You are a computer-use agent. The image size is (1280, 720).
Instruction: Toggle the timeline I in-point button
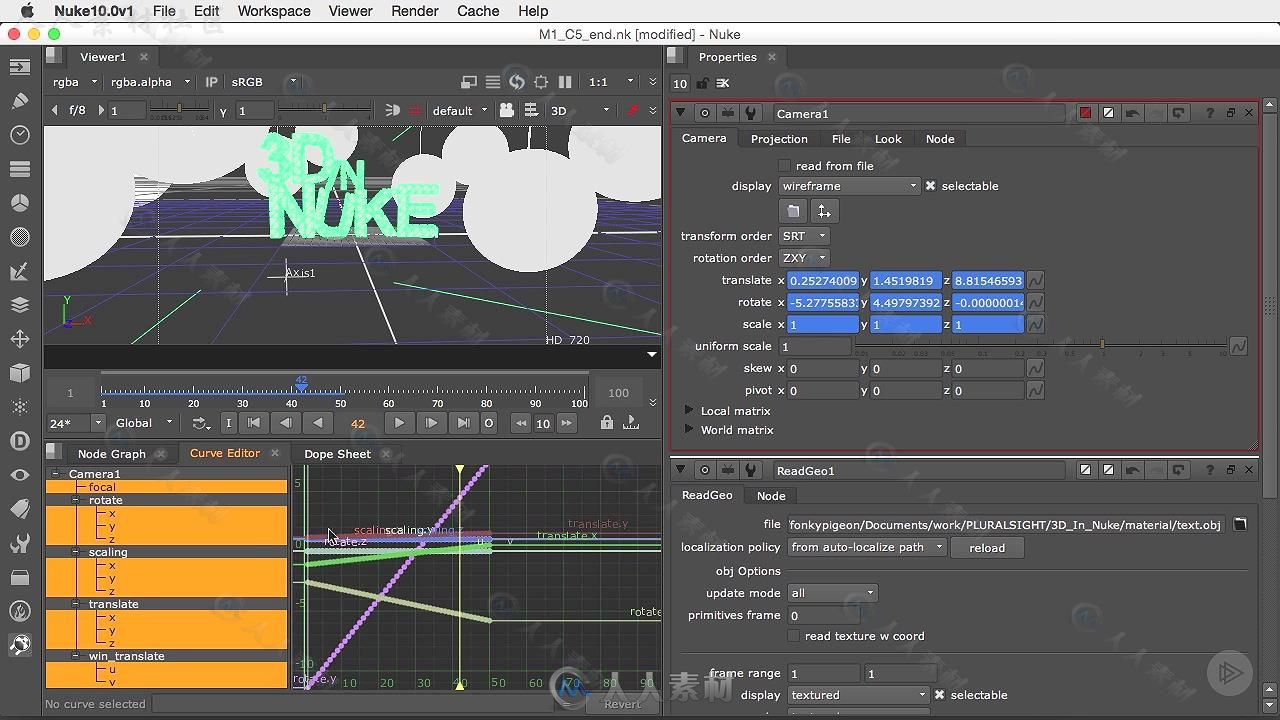coord(228,423)
